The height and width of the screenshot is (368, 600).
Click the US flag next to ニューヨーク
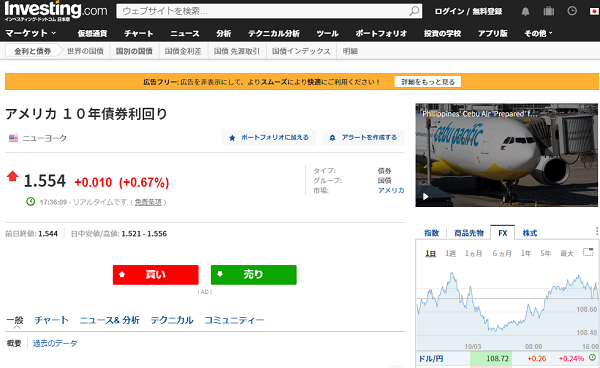click(x=13, y=138)
